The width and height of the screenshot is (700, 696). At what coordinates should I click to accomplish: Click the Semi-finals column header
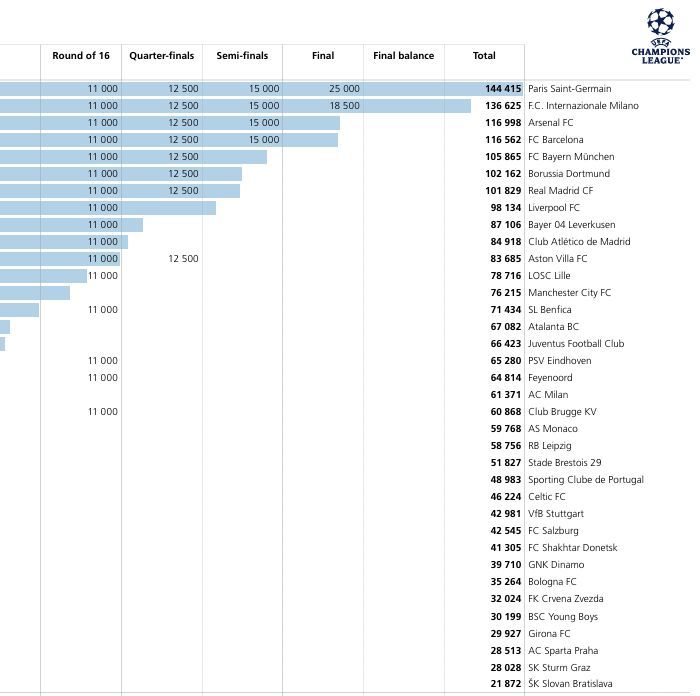pyautogui.click(x=242, y=56)
